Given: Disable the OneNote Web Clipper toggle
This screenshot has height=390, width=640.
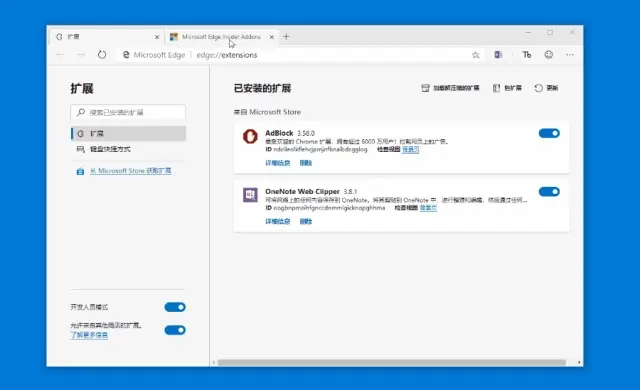Looking at the screenshot, I should click(x=549, y=192).
